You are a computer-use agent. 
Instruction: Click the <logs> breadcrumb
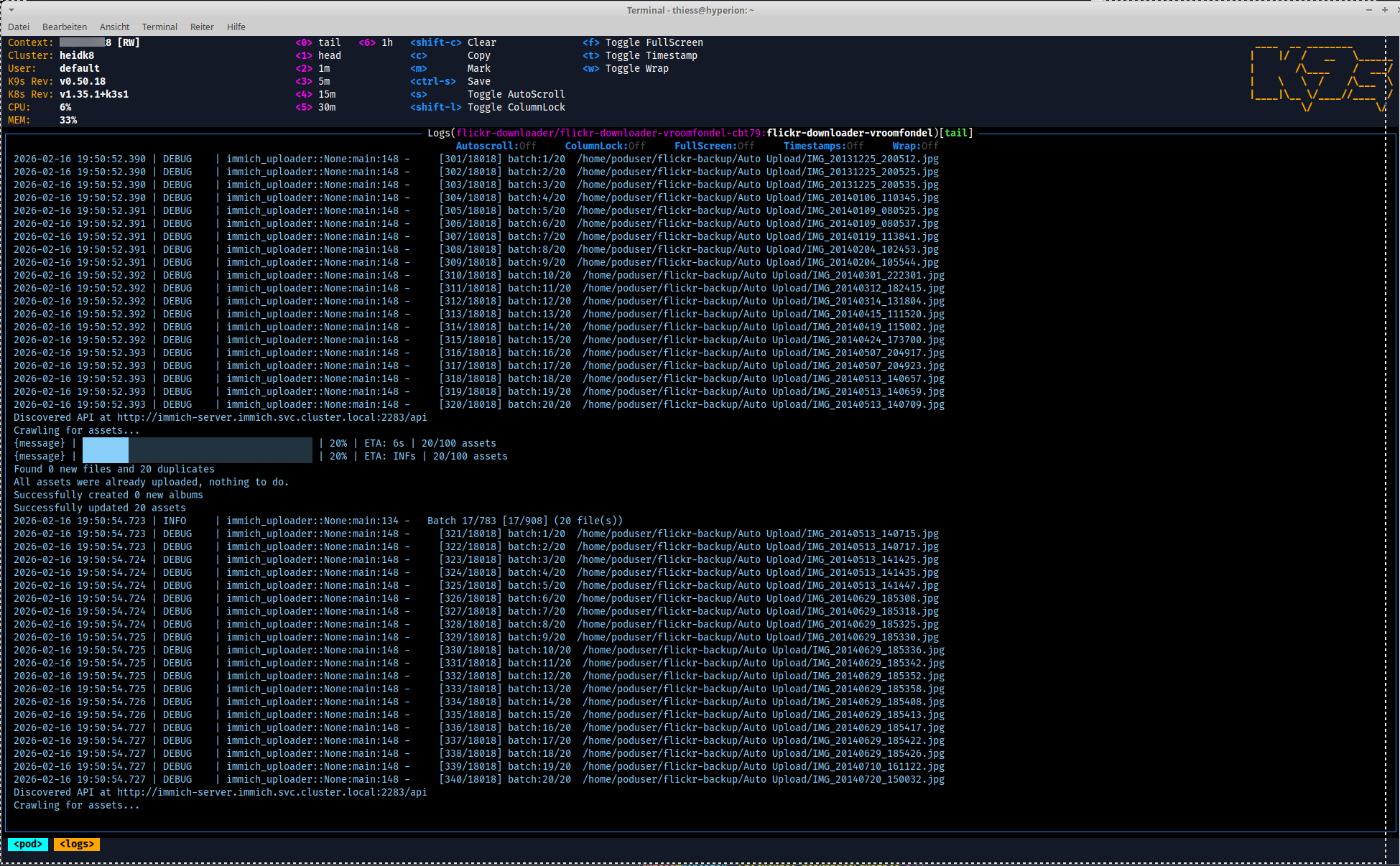point(76,844)
